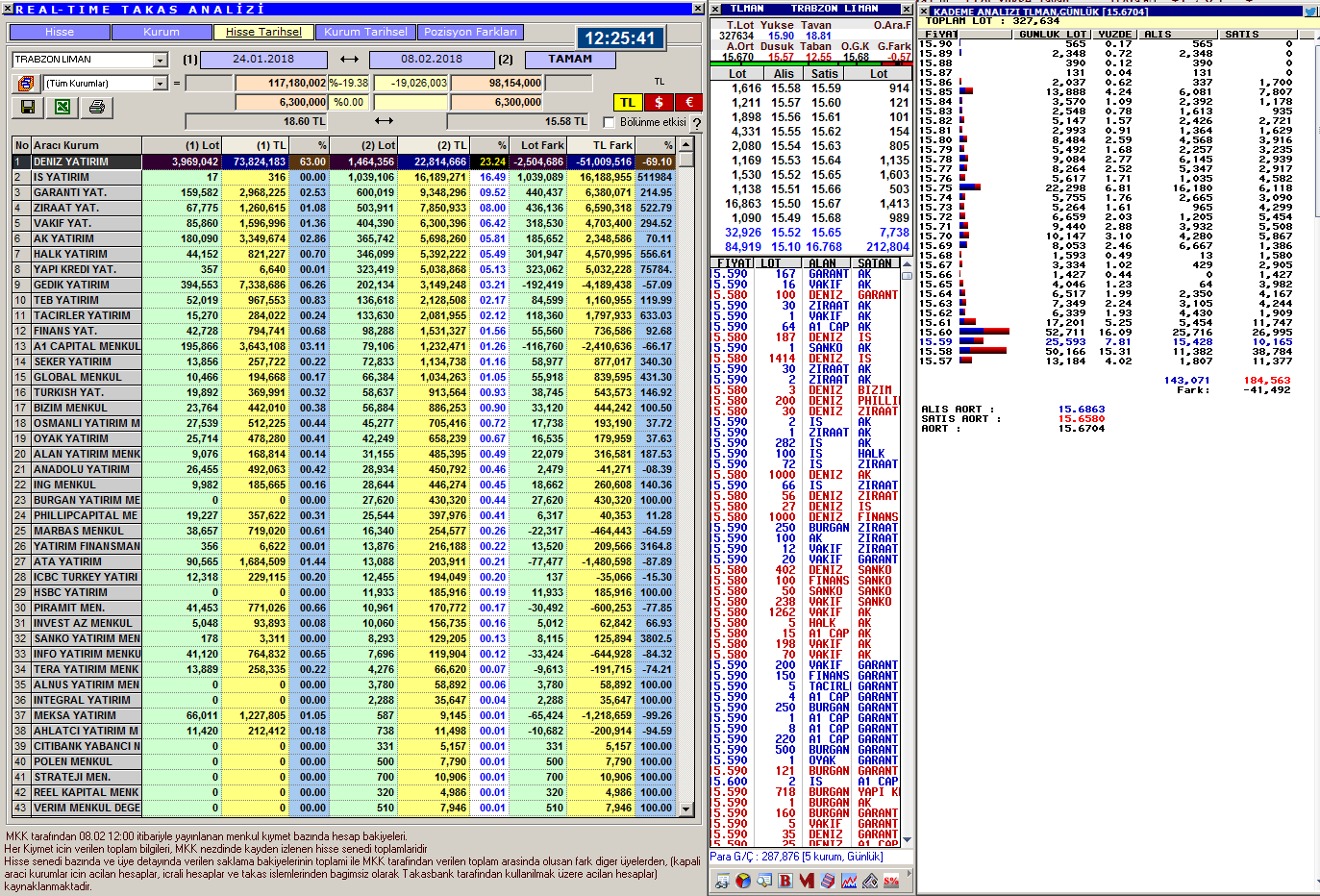This screenshot has height=896, width=1320.
Task: Click the swap arrows between the two dates
Action: [x=349, y=60]
